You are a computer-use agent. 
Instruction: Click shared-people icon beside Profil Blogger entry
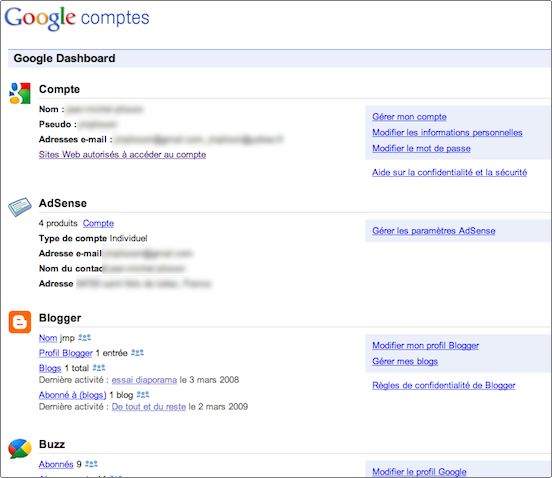coord(137,352)
